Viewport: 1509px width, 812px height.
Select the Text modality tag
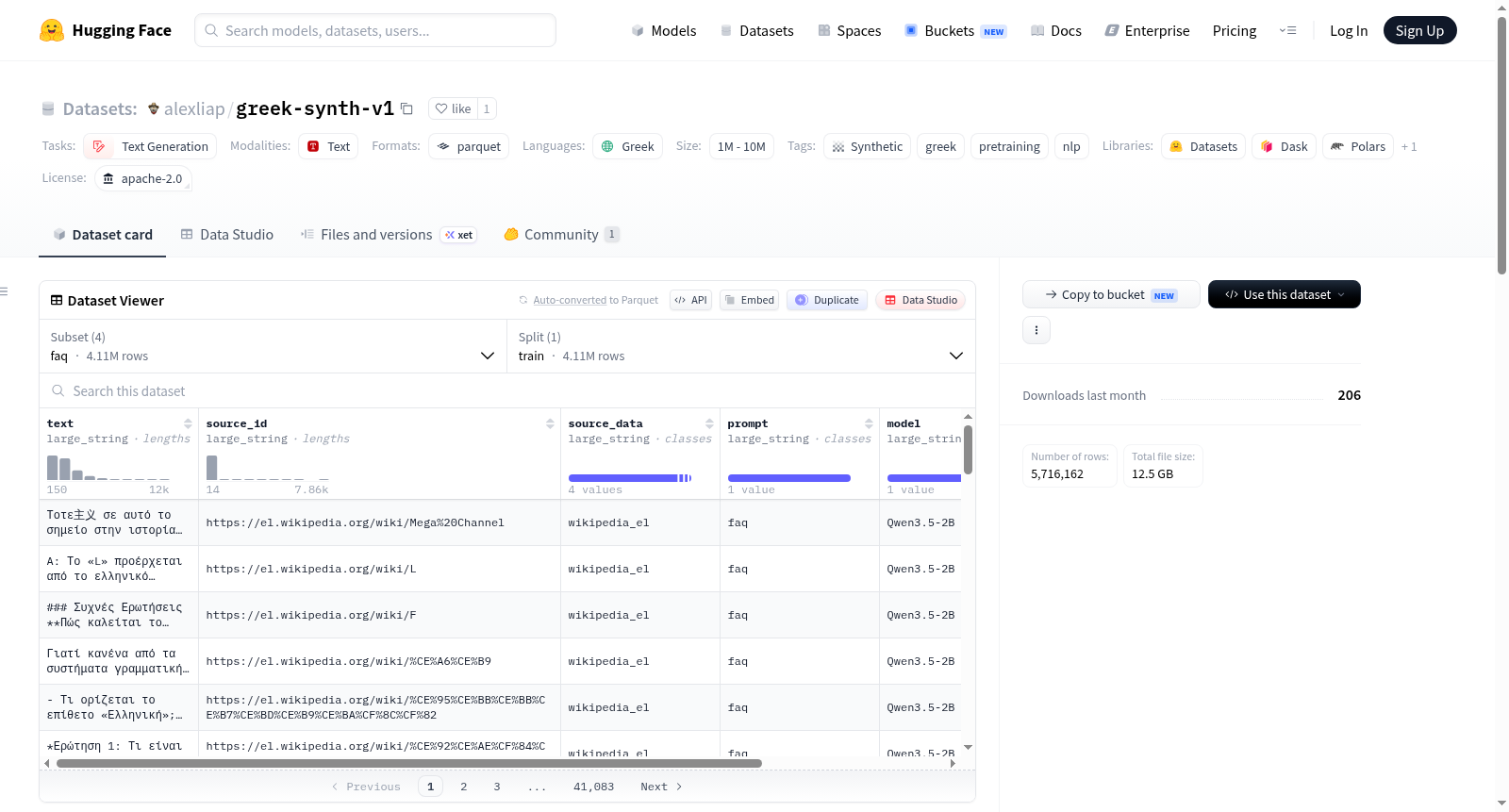coord(328,146)
